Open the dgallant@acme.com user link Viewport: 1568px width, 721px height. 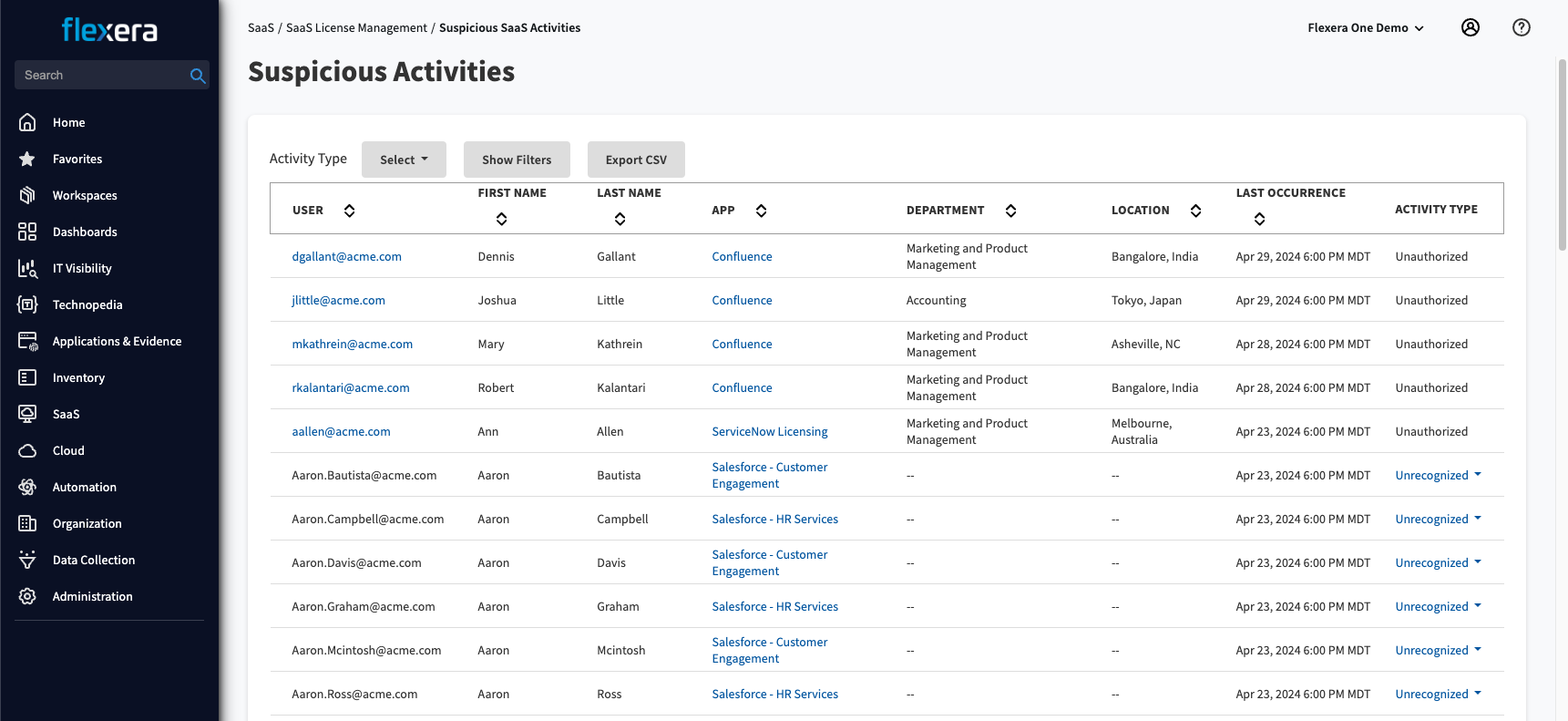346,256
